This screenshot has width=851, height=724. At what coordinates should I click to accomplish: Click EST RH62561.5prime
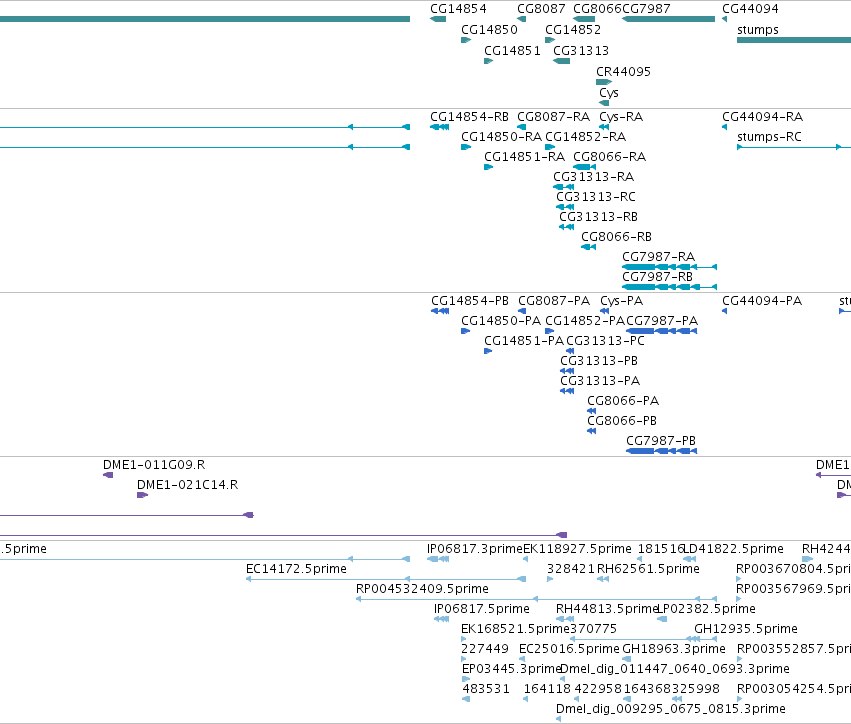click(x=648, y=569)
